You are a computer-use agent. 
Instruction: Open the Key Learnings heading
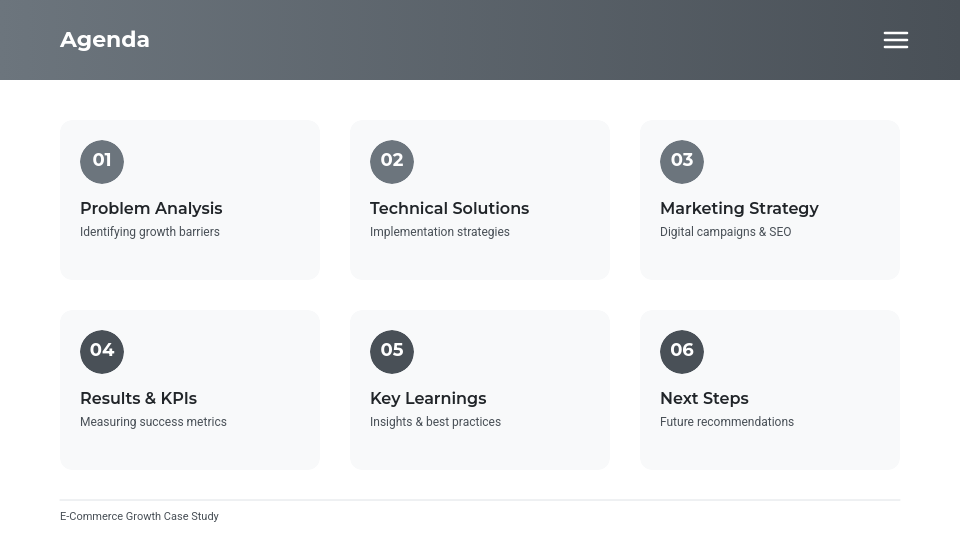tap(428, 398)
